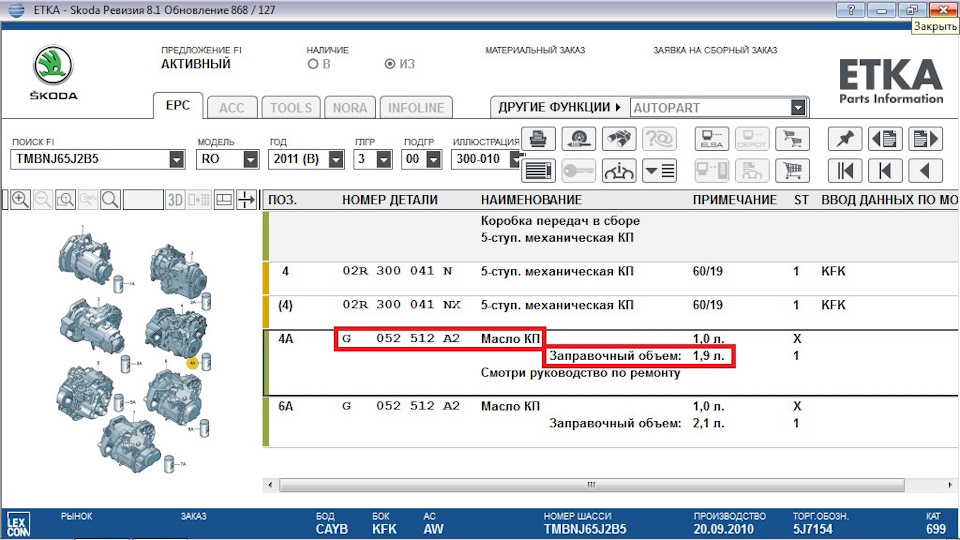Expand the ГОД dropdown showing 2011 (B)

coord(336,159)
